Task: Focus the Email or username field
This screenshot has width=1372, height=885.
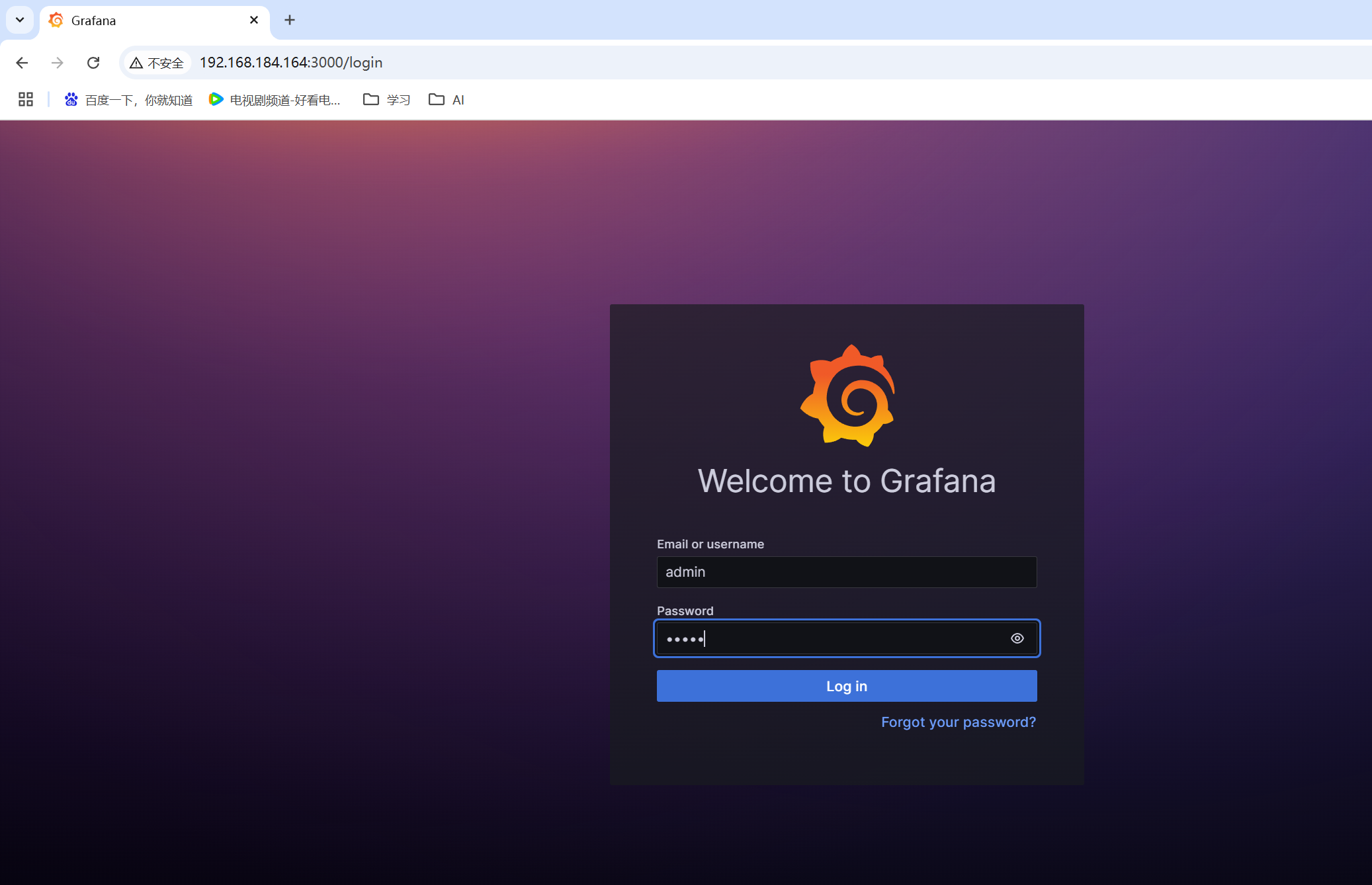Action: coord(847,572)
